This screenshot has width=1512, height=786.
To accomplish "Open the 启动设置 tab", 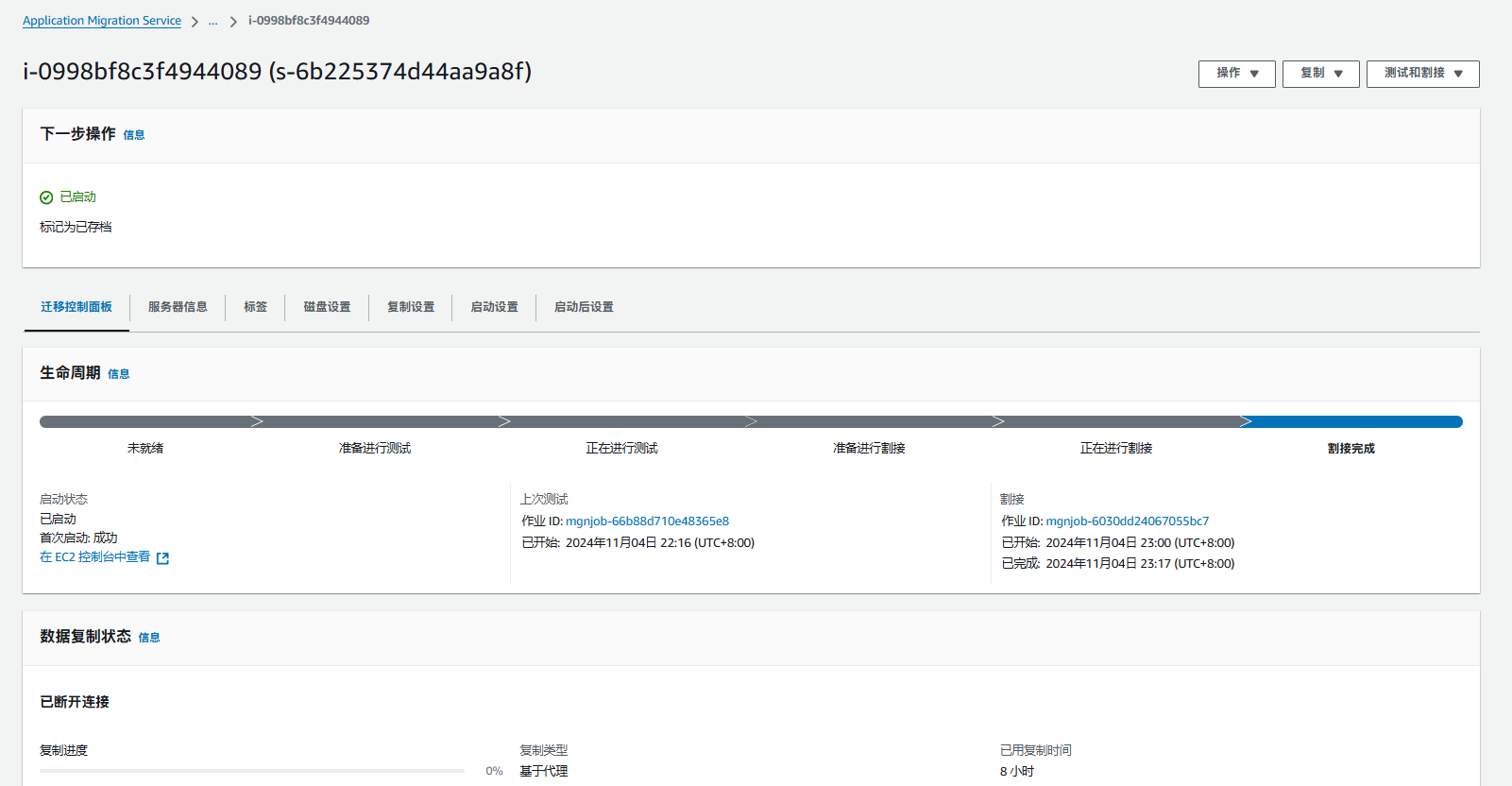I will [x=494, y=307].
